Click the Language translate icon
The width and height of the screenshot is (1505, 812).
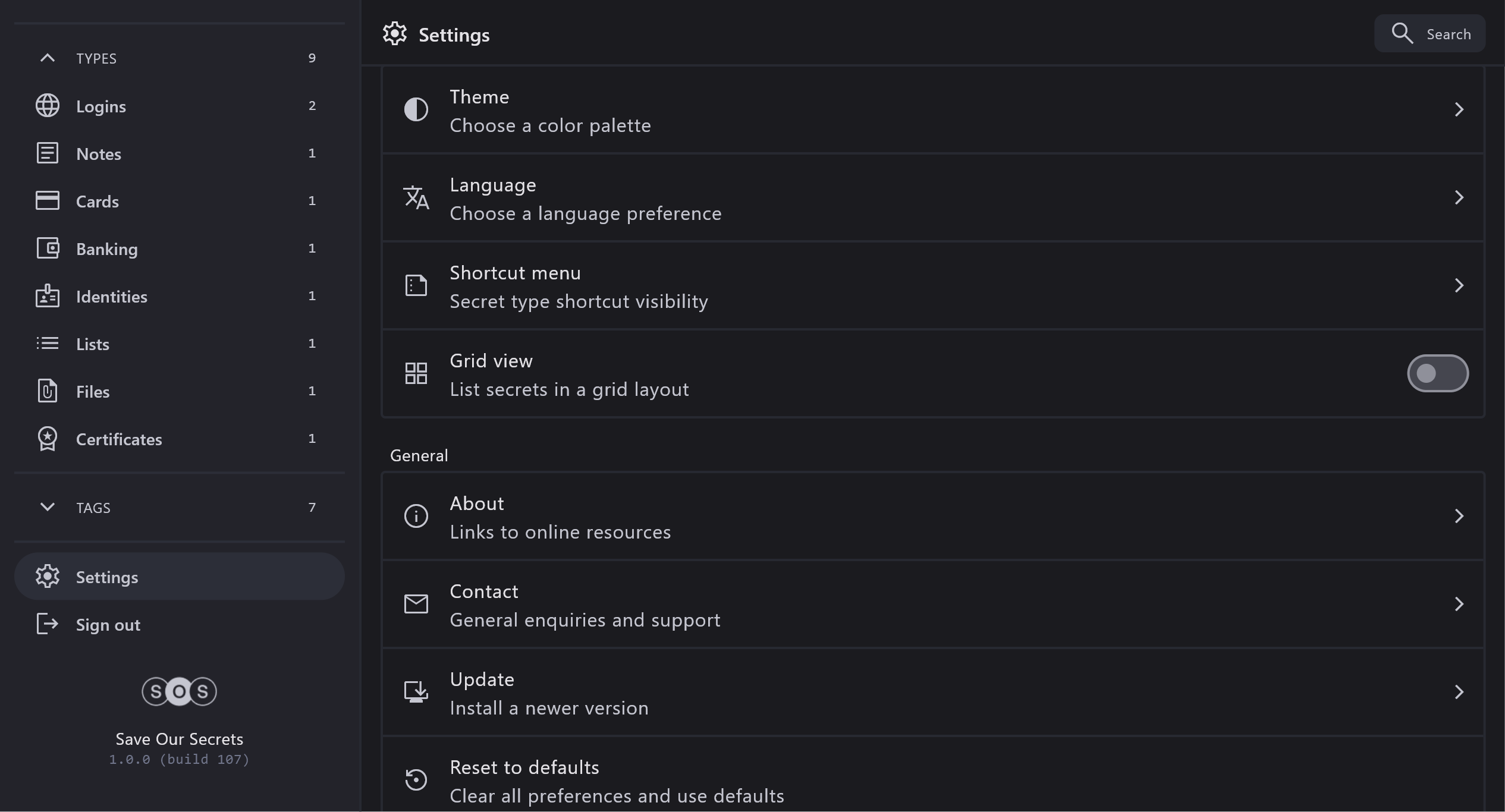(416, 198)
